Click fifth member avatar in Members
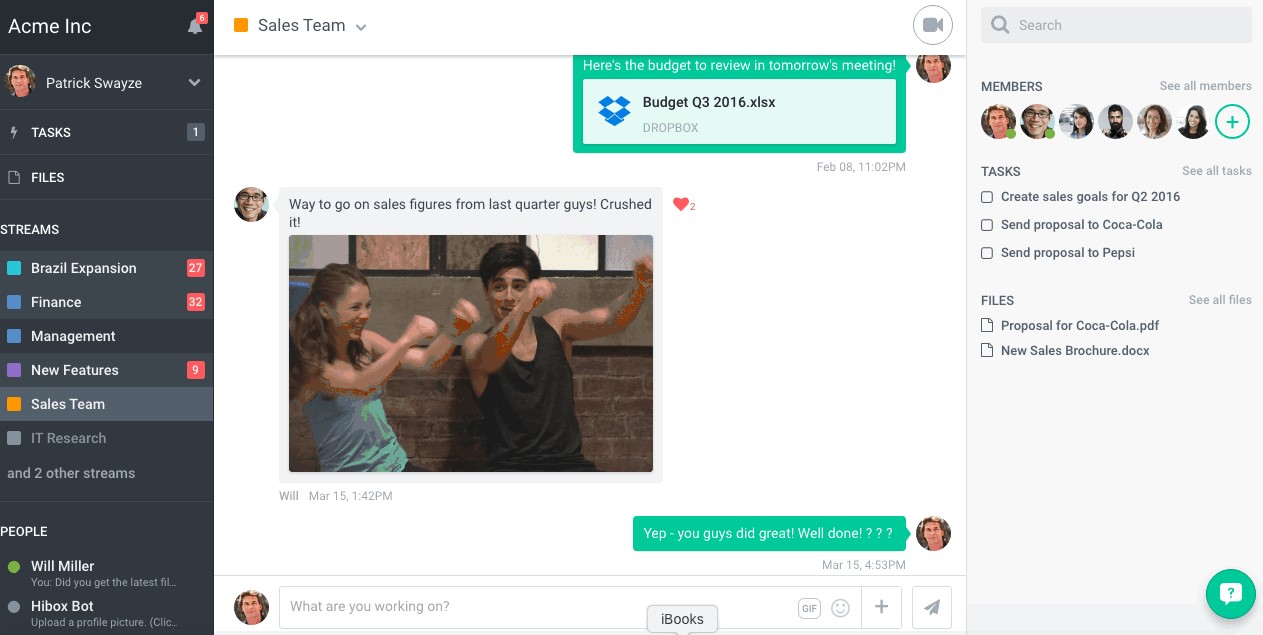This screenshot has height=635, width=1263. [1154, 122]
